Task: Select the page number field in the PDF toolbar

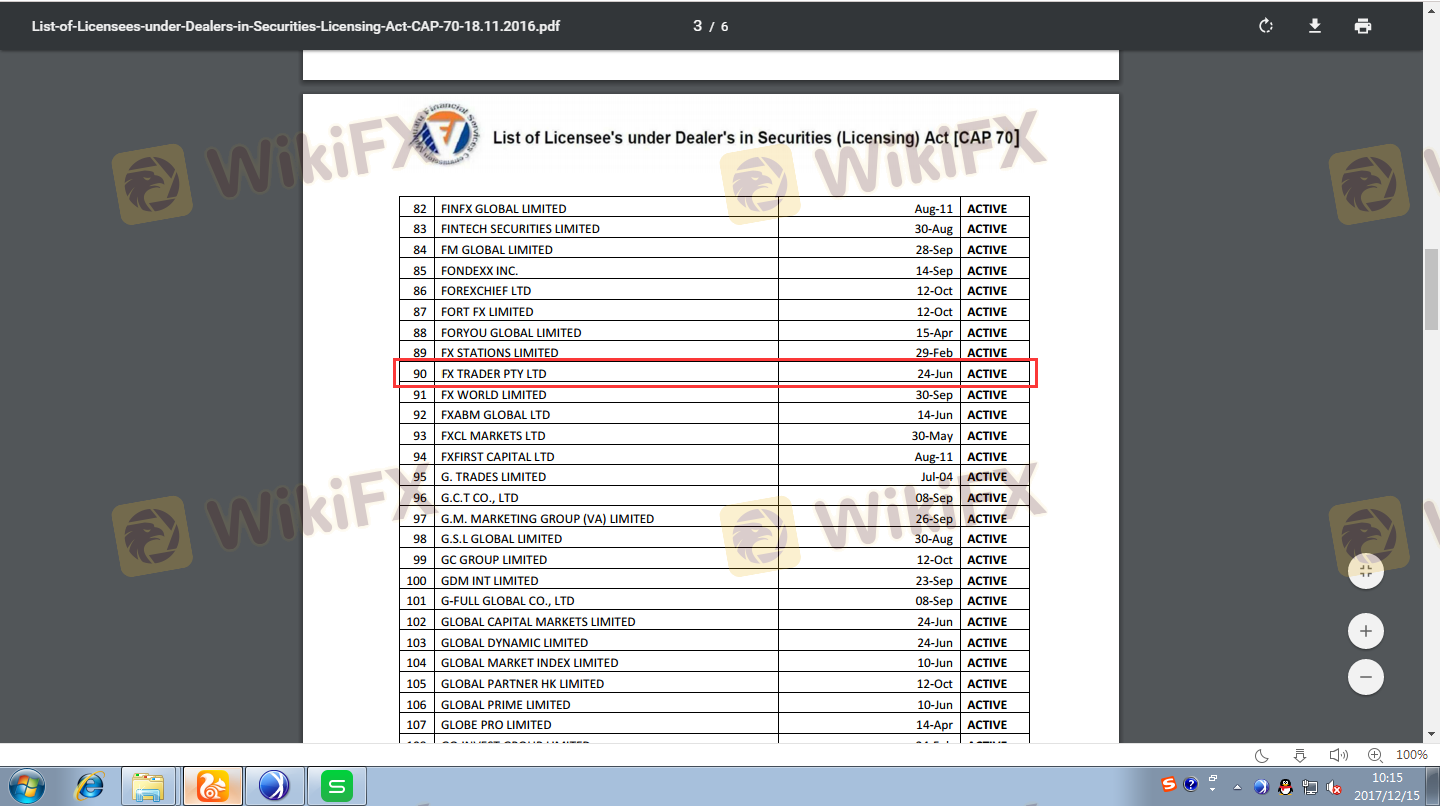Action: point(698,26)
